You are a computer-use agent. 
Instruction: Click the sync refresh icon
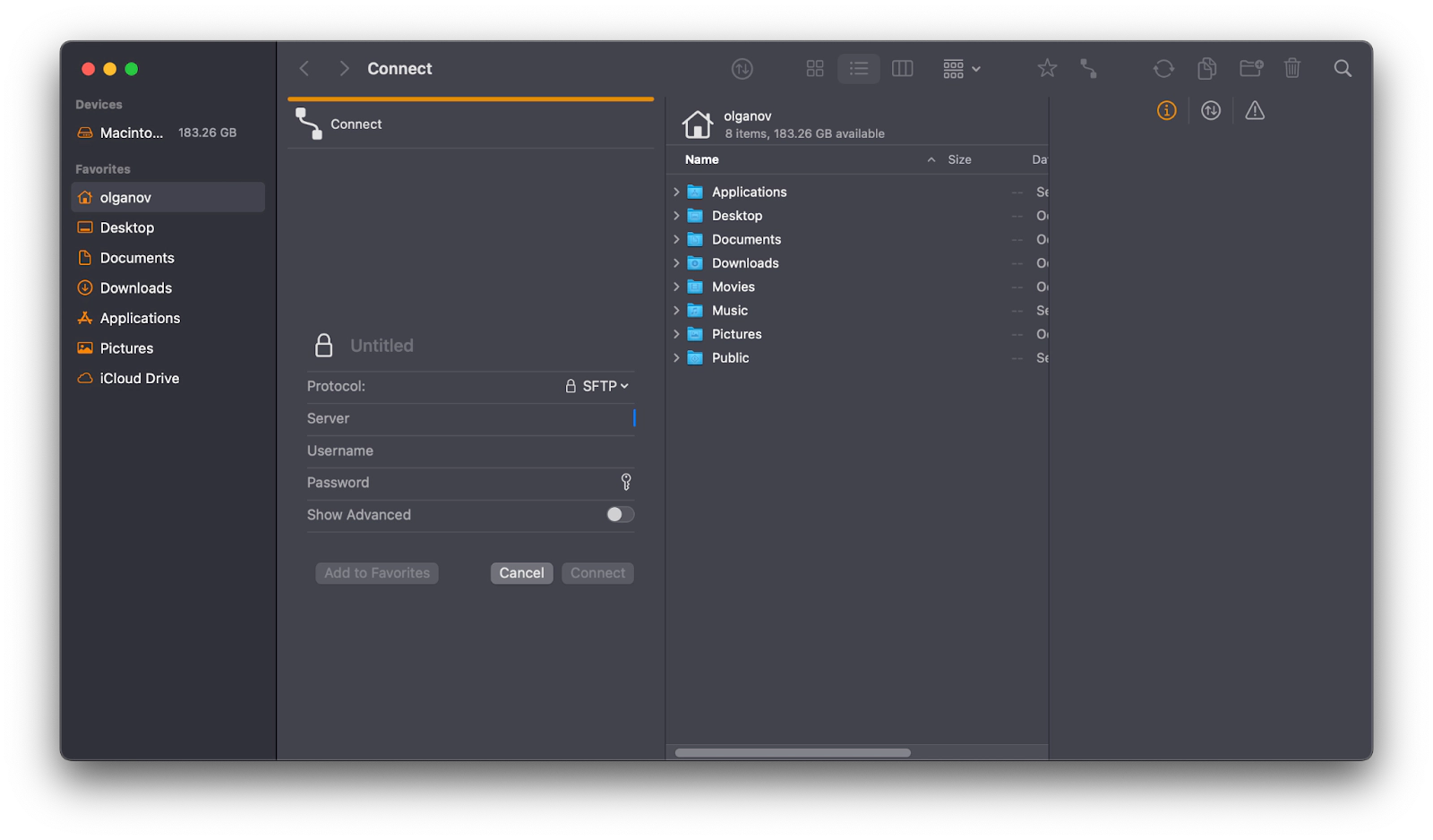[x=1163, y=69]
